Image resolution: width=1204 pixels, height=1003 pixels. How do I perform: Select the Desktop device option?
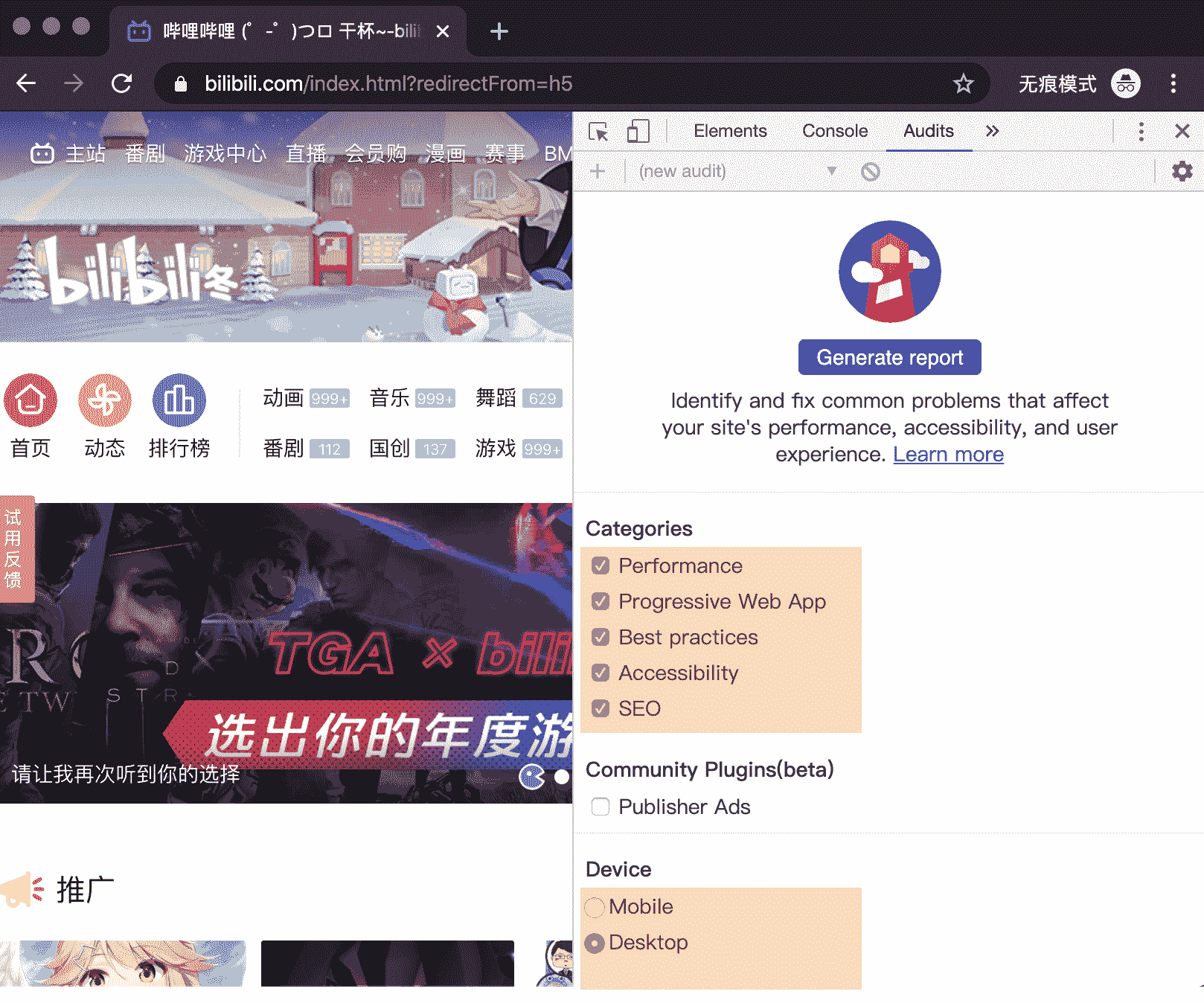(595, 943)
